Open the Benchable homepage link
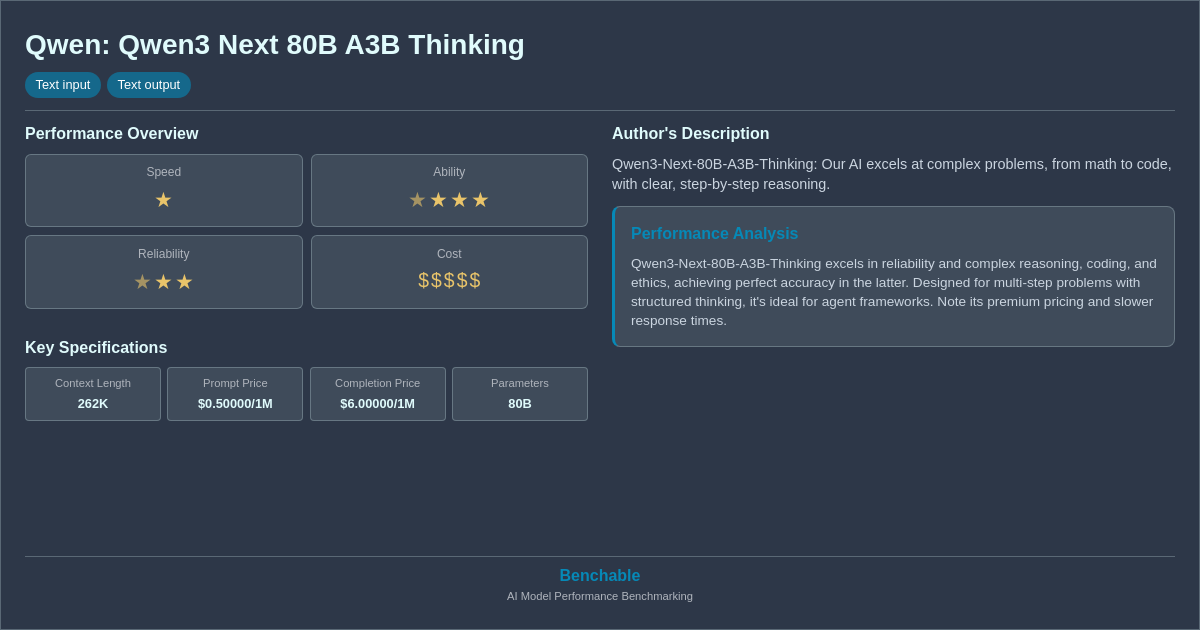 pyautogui.click(x=600, y=575)
